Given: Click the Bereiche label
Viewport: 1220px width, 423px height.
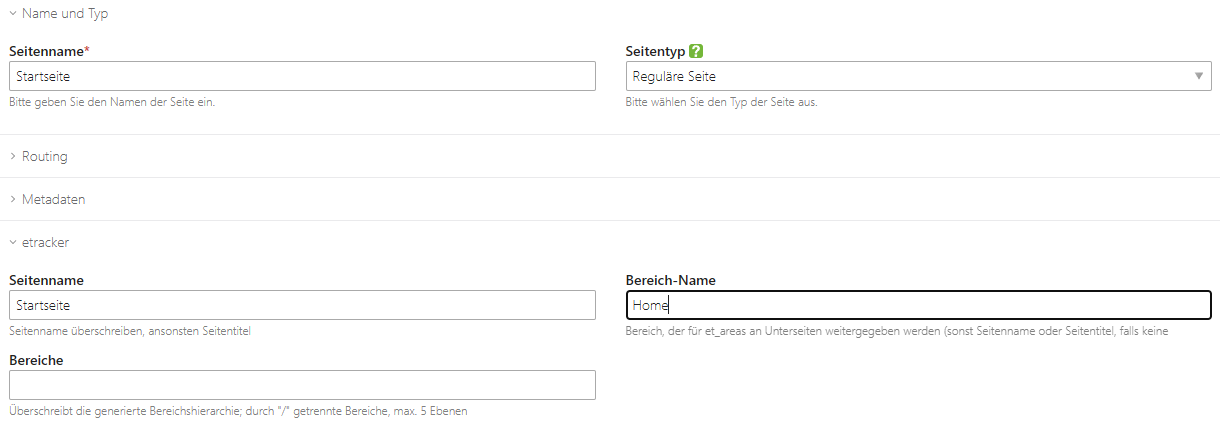Looking at the screenshot, I should point(36,360).
